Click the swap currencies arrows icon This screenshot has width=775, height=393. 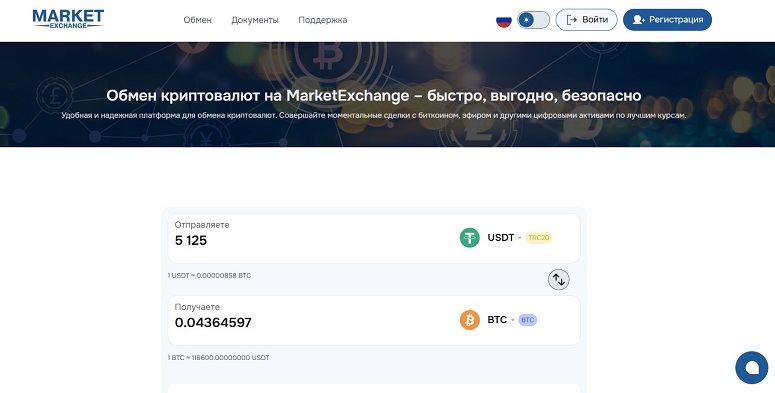559,280
